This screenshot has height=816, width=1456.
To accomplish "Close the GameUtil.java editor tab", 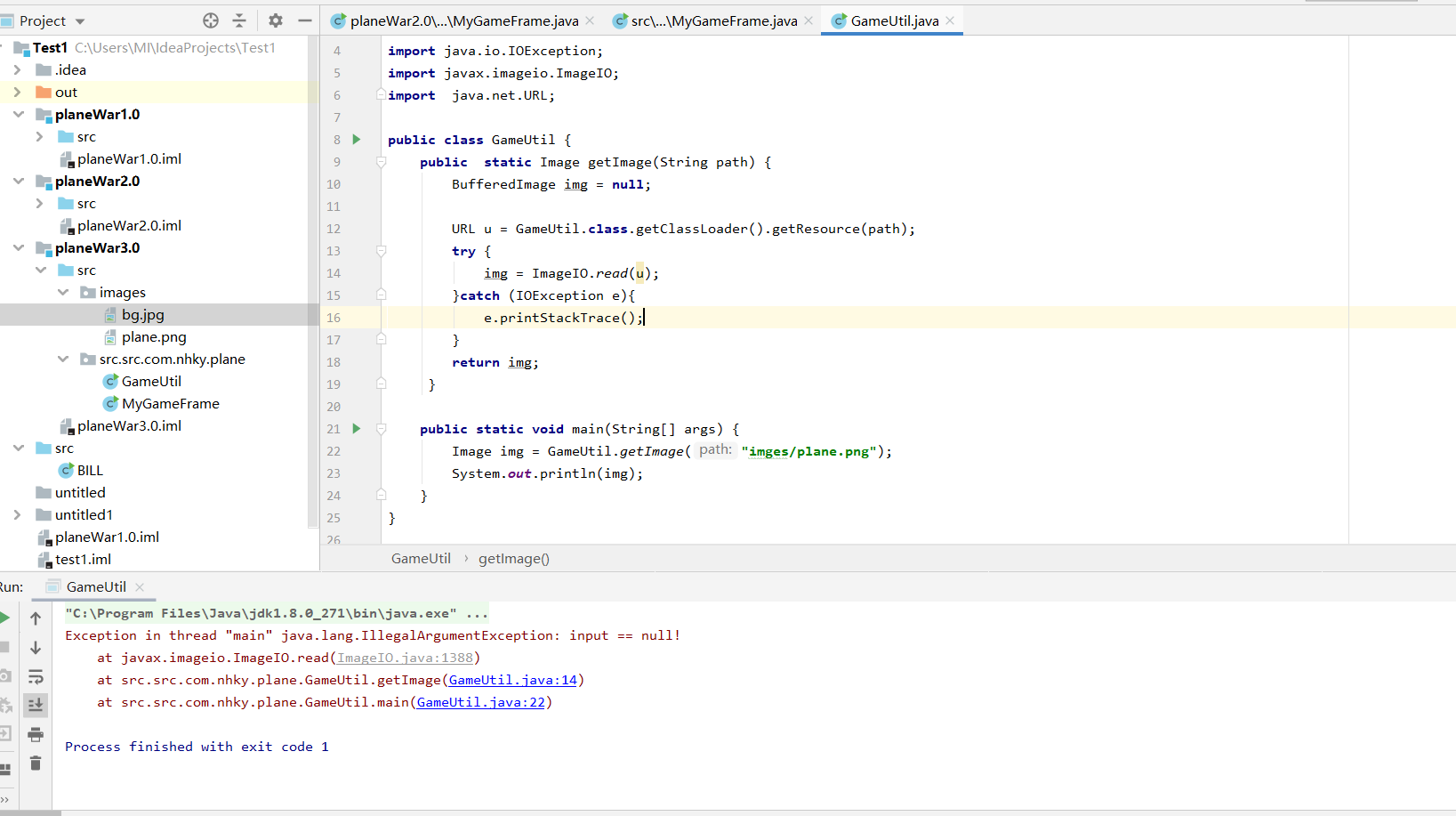I will click(x=951, y=20).
